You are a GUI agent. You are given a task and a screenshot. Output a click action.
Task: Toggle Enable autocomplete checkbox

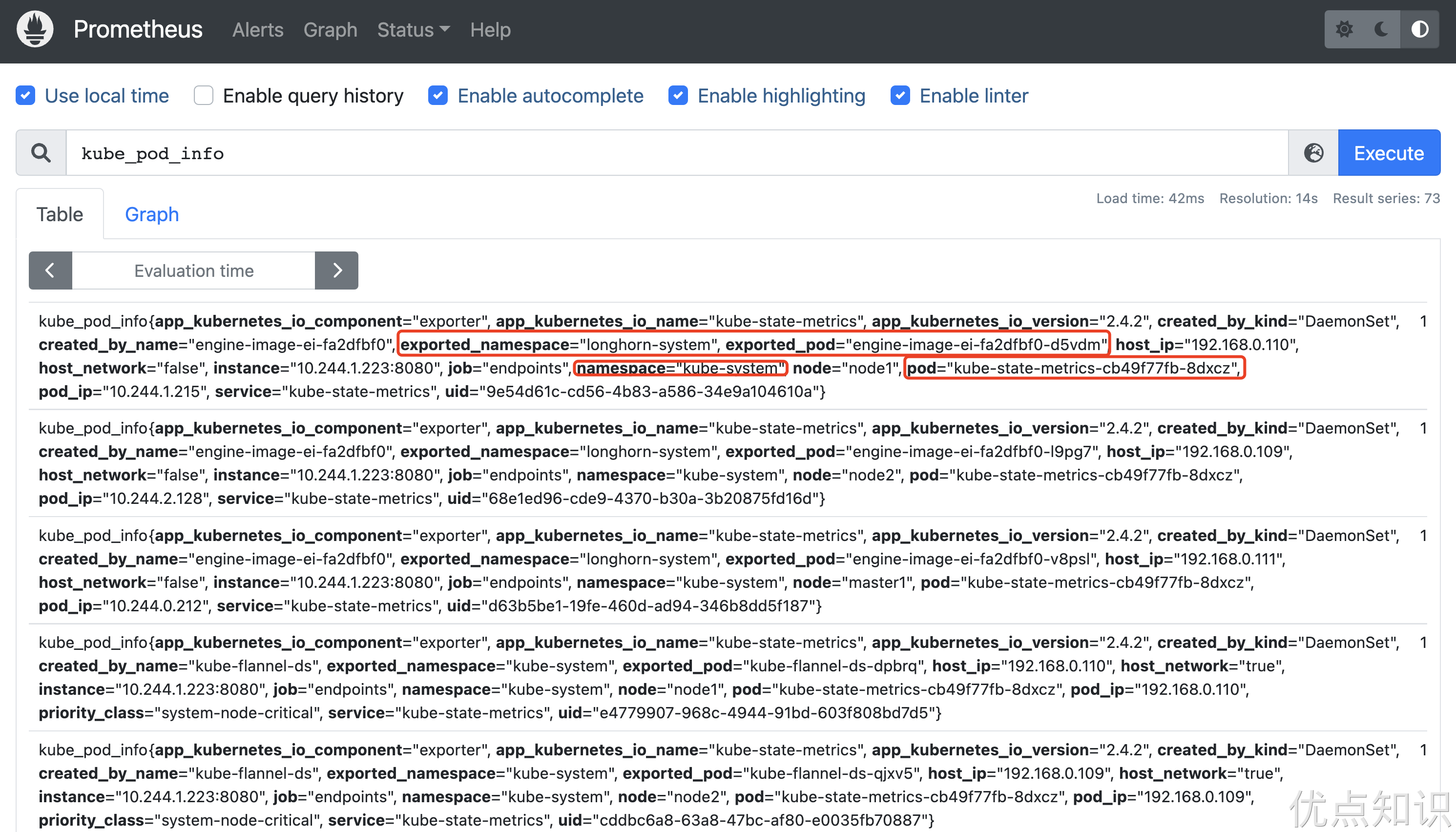[437, 95]
